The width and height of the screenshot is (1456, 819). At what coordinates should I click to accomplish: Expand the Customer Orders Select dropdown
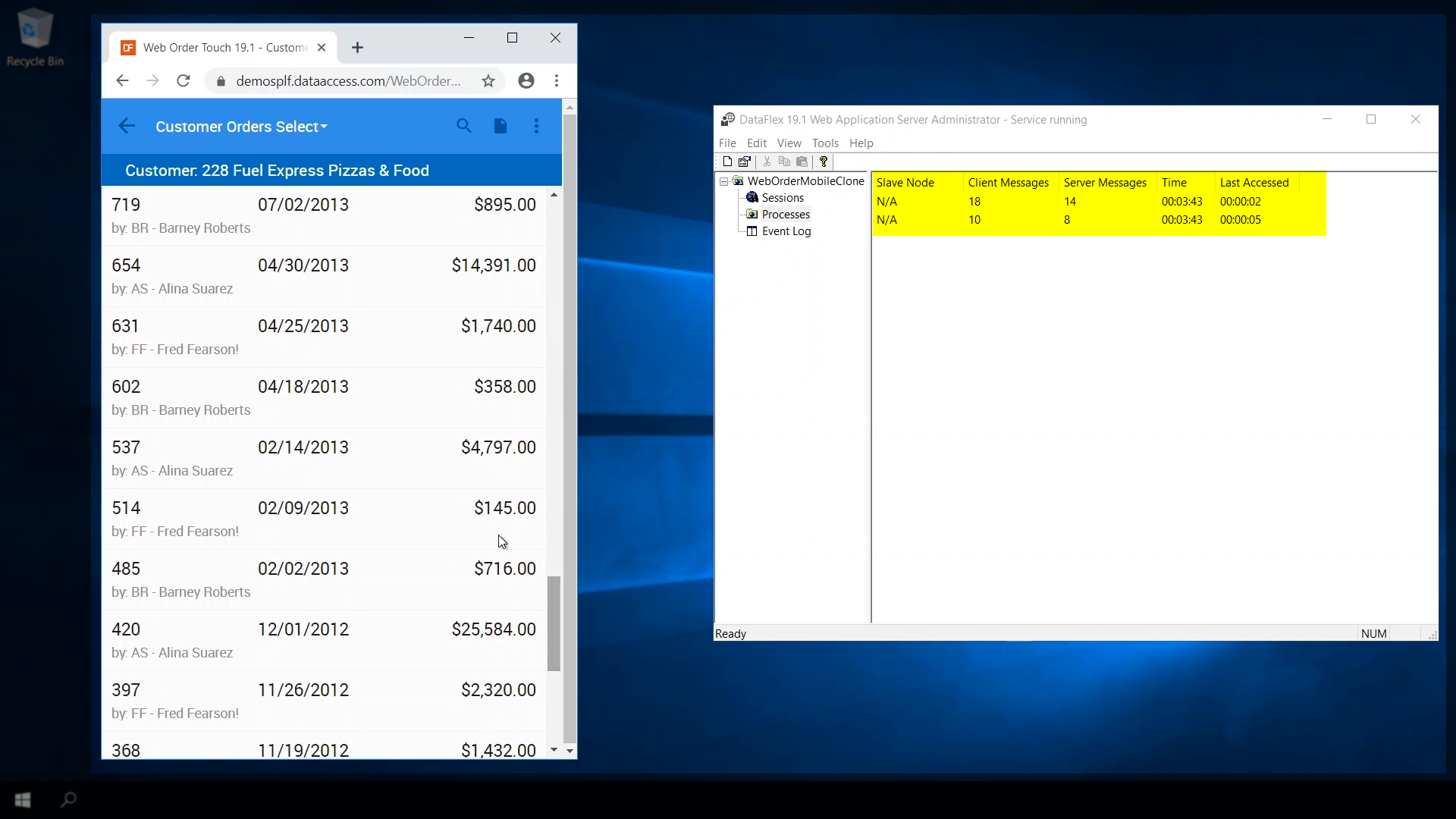coord(241,127)
